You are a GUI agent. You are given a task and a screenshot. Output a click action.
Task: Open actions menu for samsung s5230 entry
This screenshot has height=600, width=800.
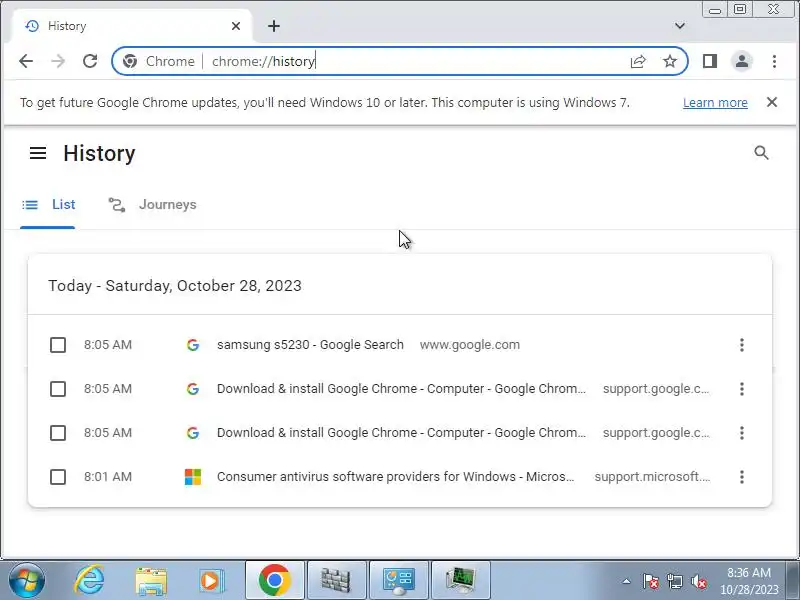tap(742, 345)
